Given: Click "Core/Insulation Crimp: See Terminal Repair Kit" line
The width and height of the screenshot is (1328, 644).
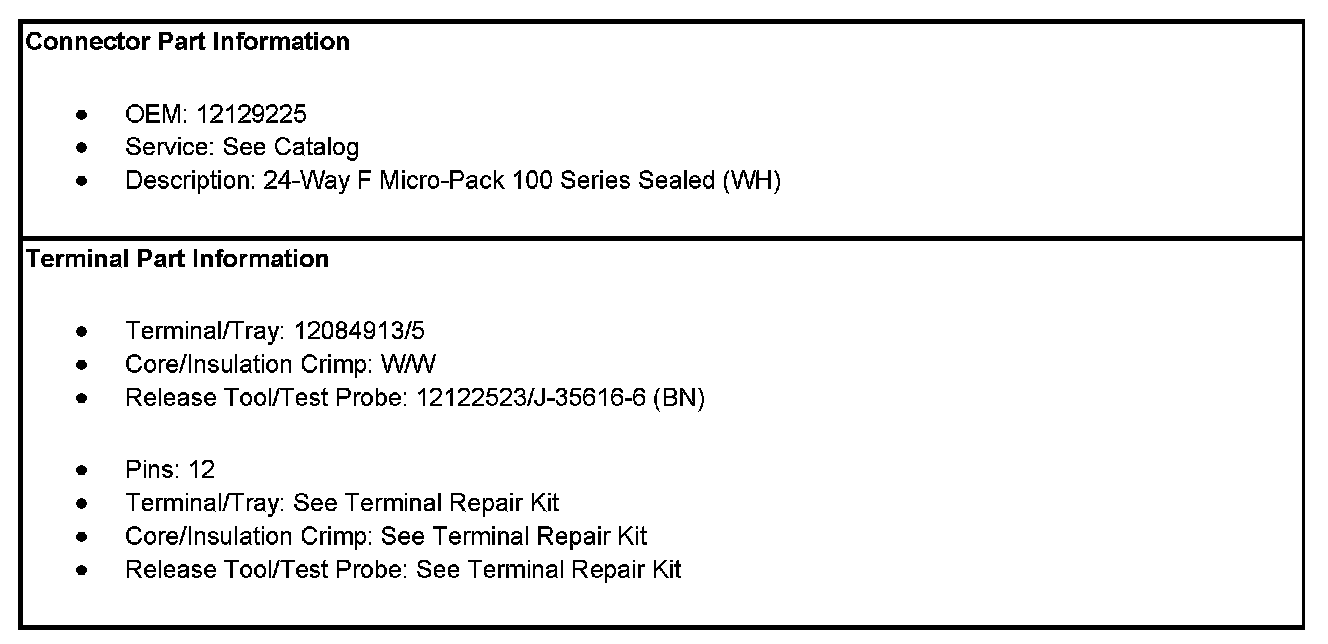Looking at the screenshot, I should (x=386, y=536).
